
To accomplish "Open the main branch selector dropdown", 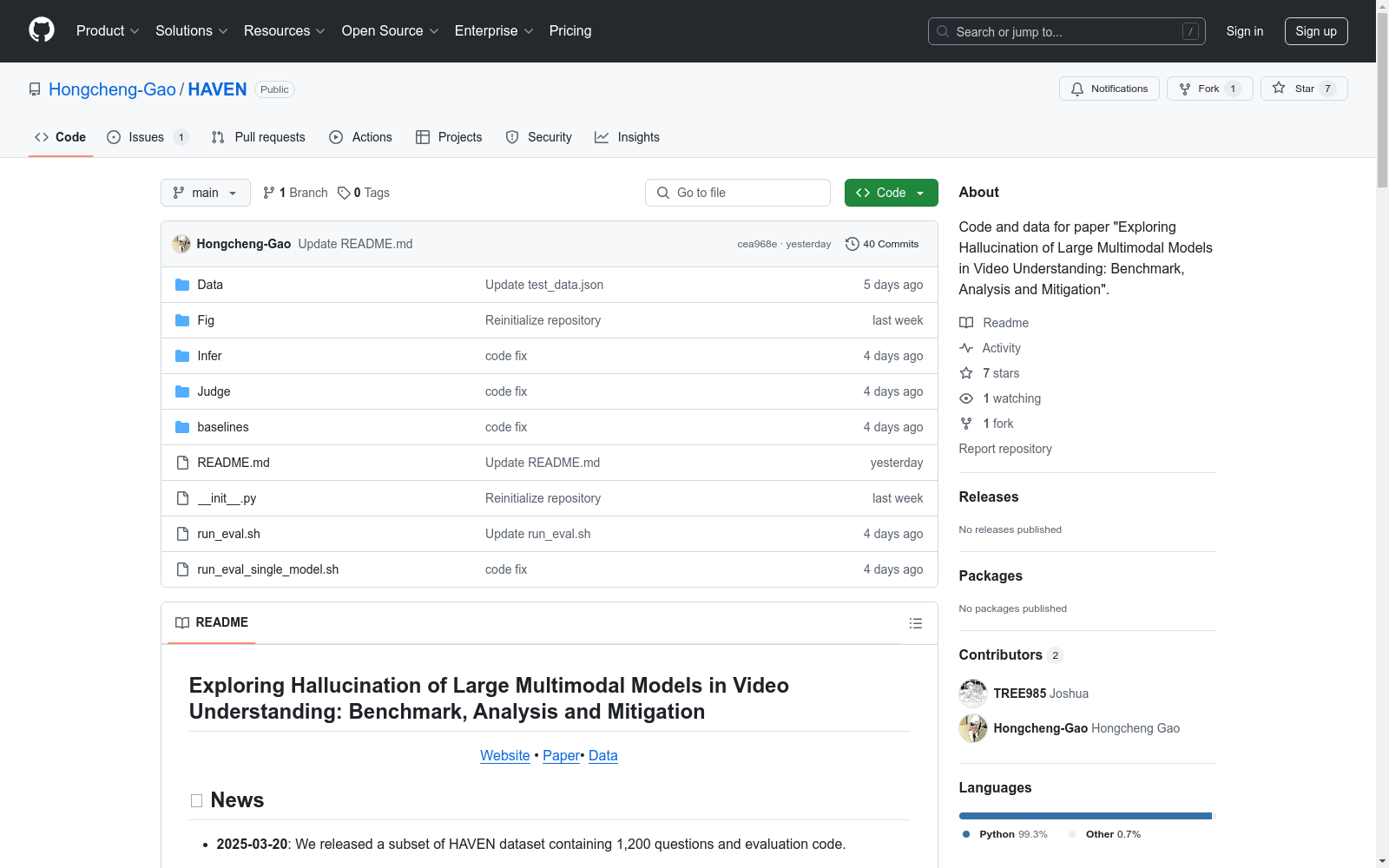I will [x=206, y=193].
